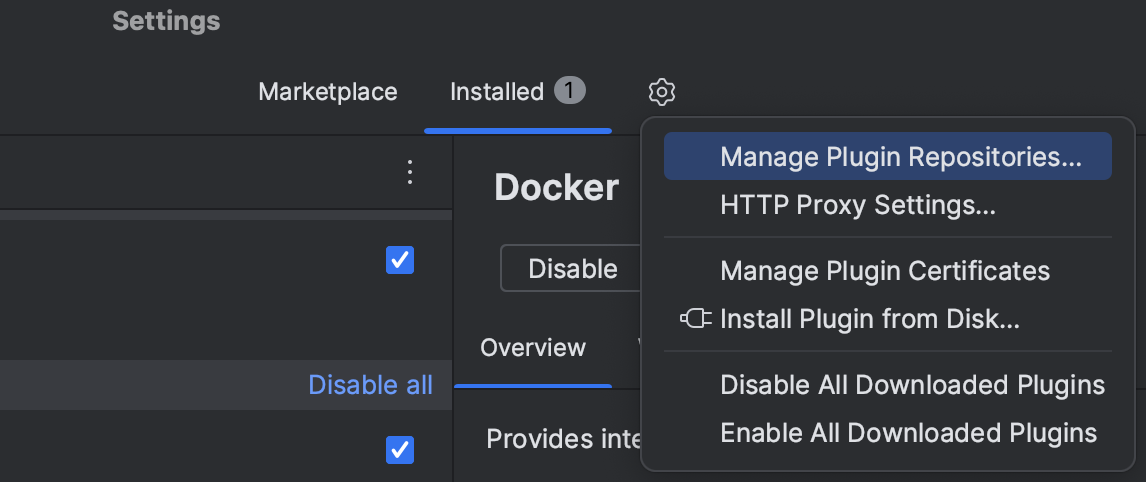Toggle the plugin checkbox below Disable all
Viewport: 1146px width, 482px height.
coord(400,450)
